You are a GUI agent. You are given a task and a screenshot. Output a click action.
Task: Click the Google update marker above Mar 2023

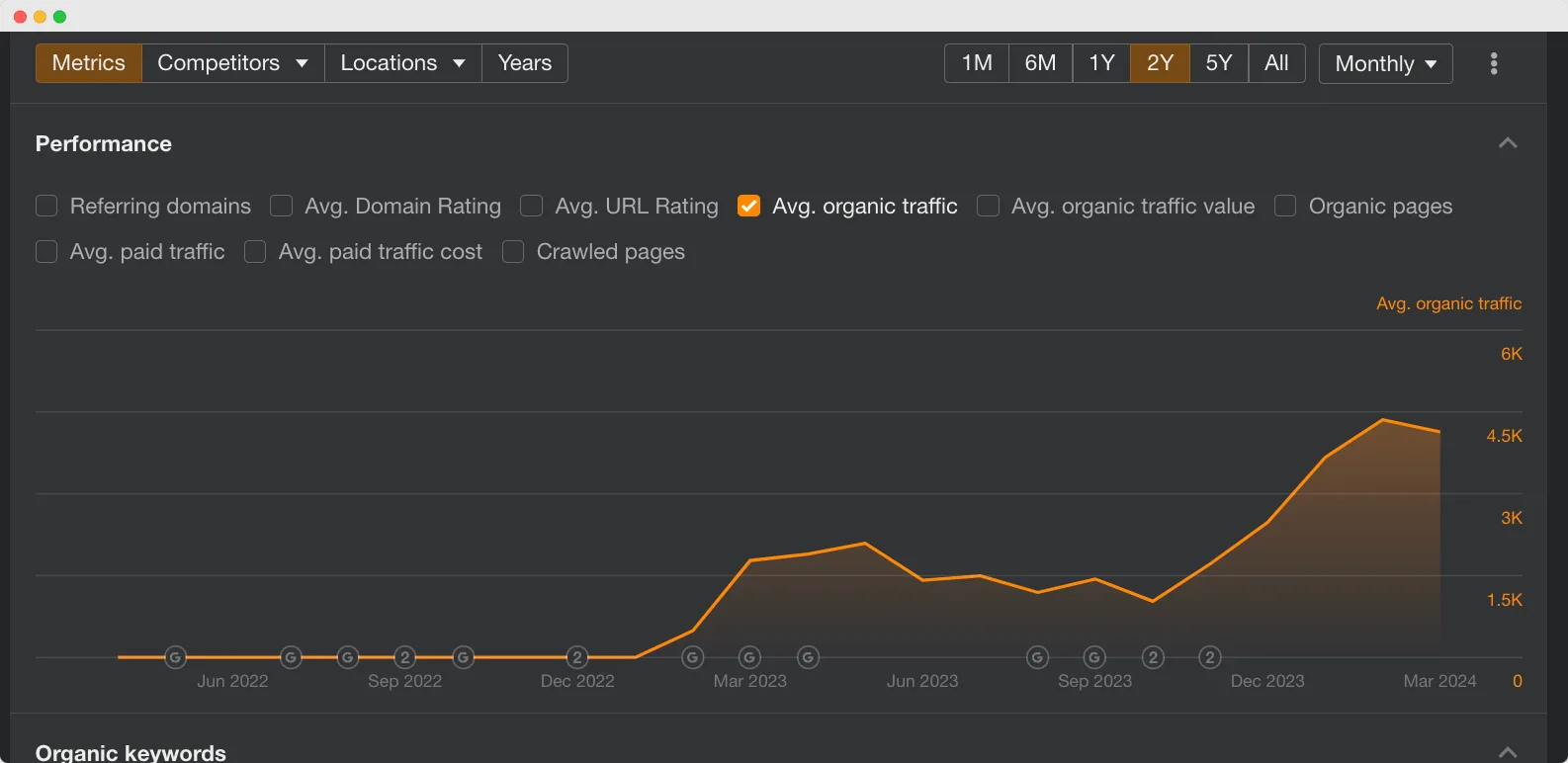pyautogui.click(x=750, y=657)
